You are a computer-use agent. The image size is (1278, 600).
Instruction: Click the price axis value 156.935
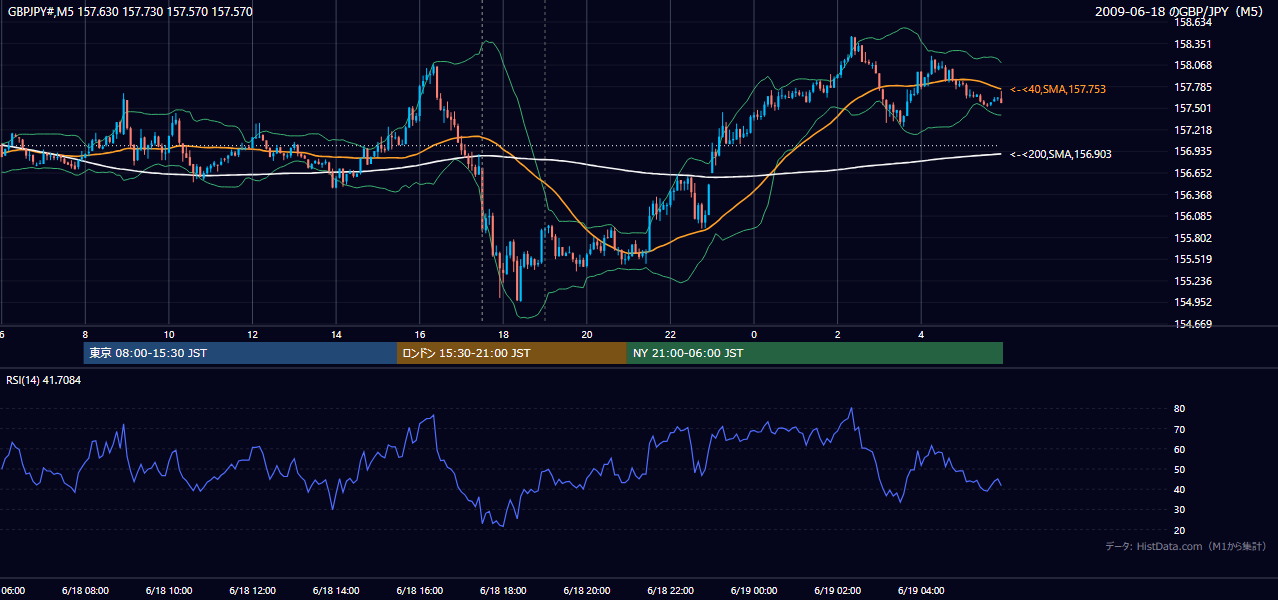click(x=1194, y=151)
